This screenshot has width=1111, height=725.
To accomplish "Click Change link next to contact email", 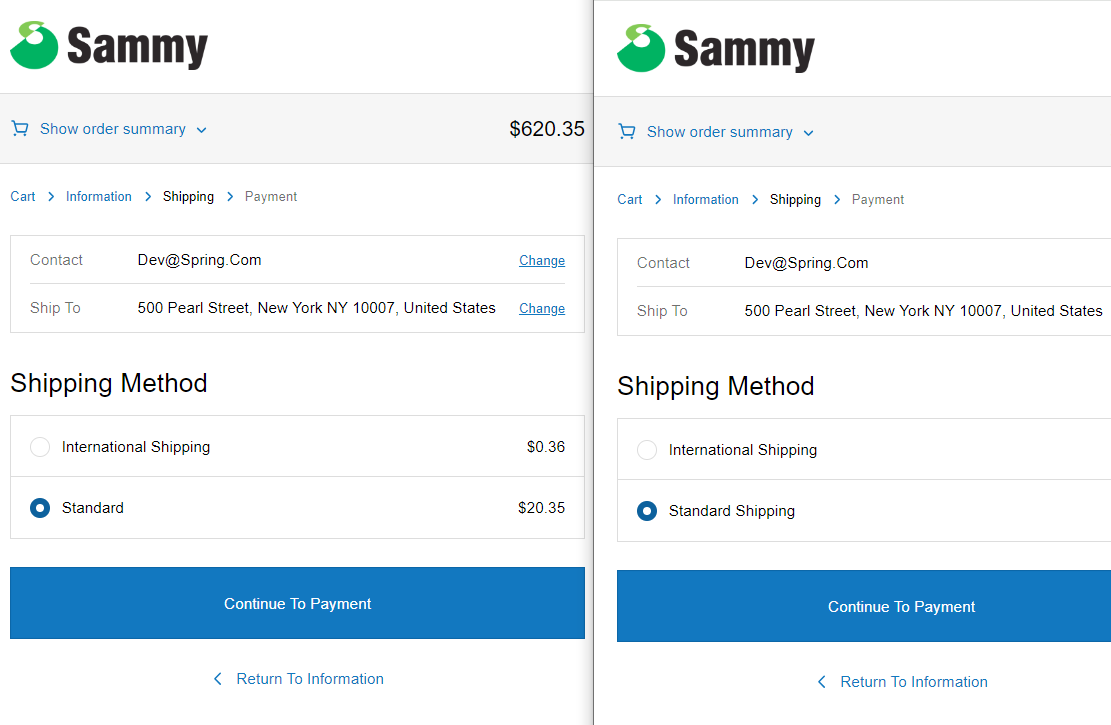I will [x=542, y=261].
